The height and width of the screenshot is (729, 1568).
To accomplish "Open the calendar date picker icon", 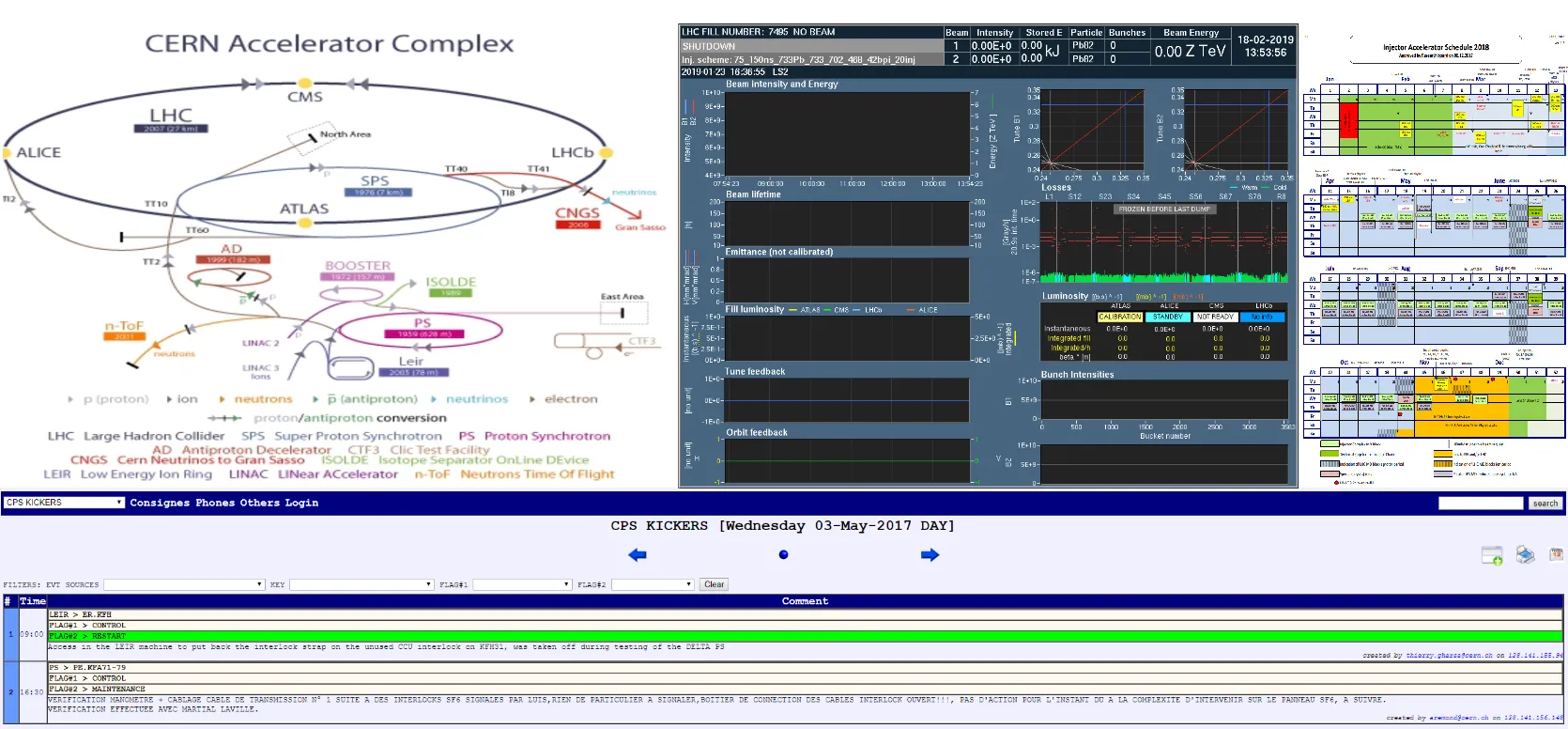I will pos(1556,554).
